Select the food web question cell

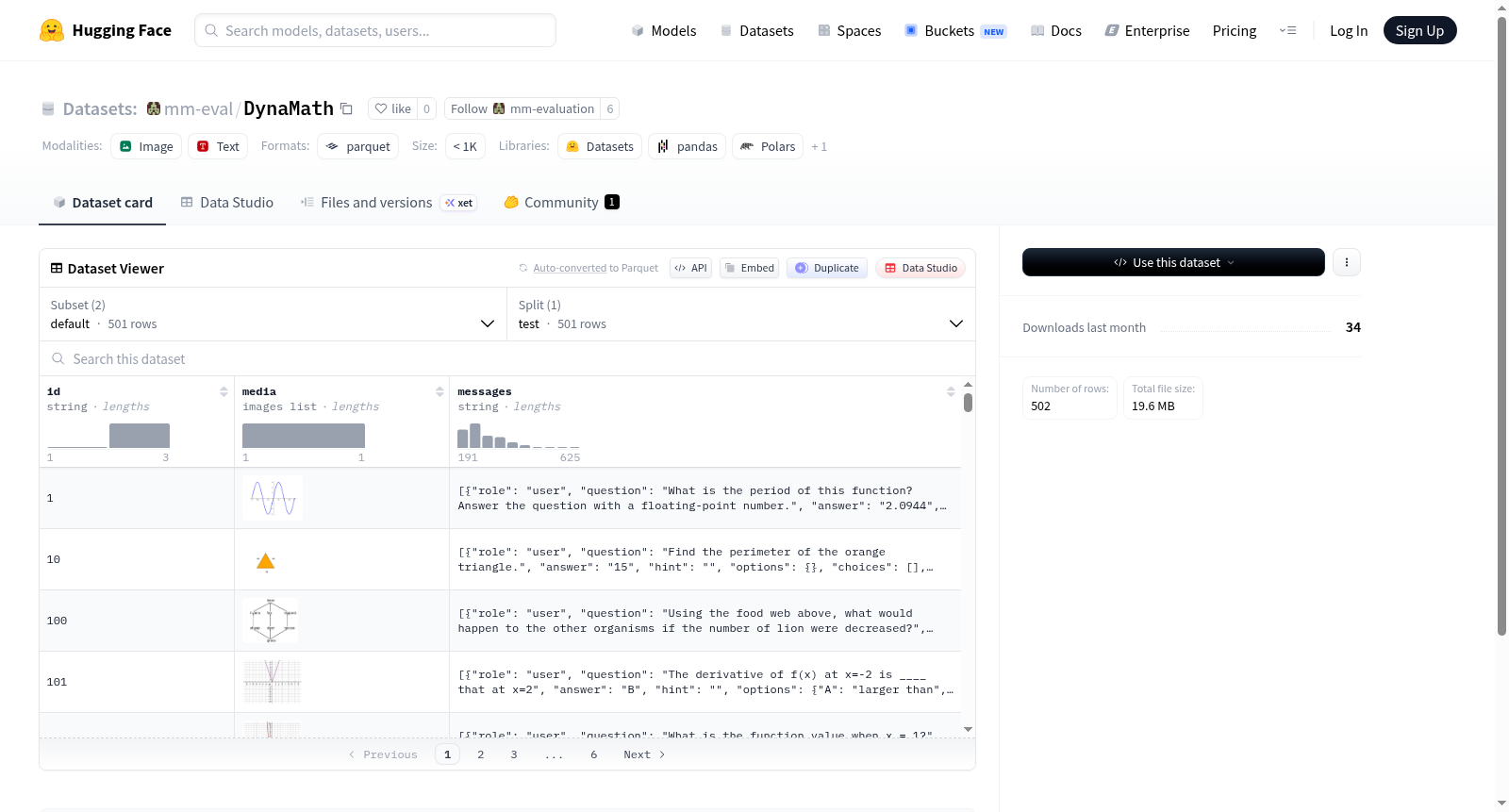point(705,621)
